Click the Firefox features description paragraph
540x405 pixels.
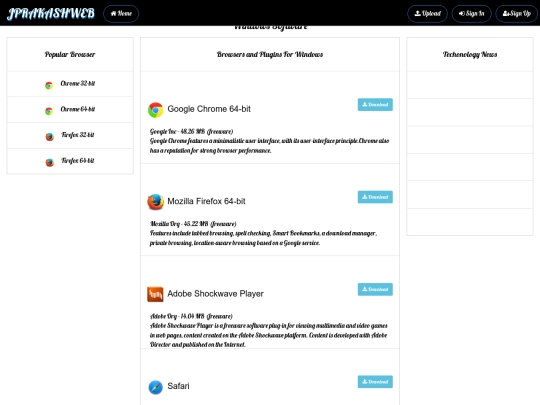[x=263, y=238]
